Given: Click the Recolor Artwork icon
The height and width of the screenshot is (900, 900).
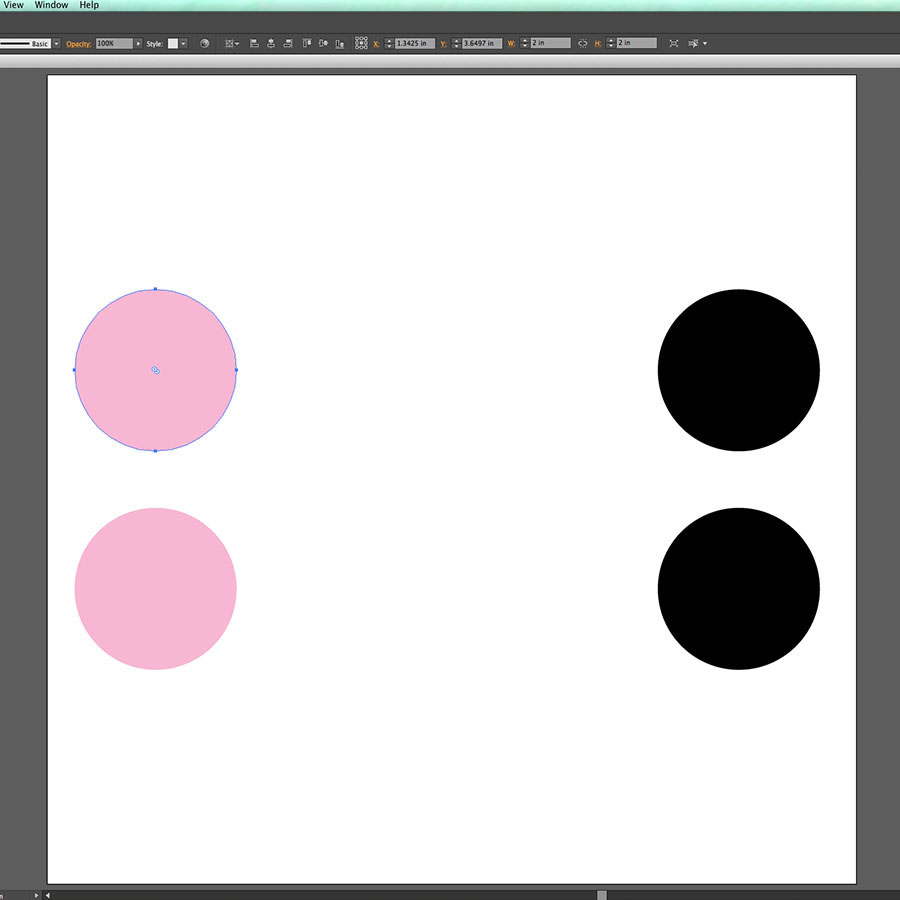Looking at the screenshot, I should coord(204,43).
